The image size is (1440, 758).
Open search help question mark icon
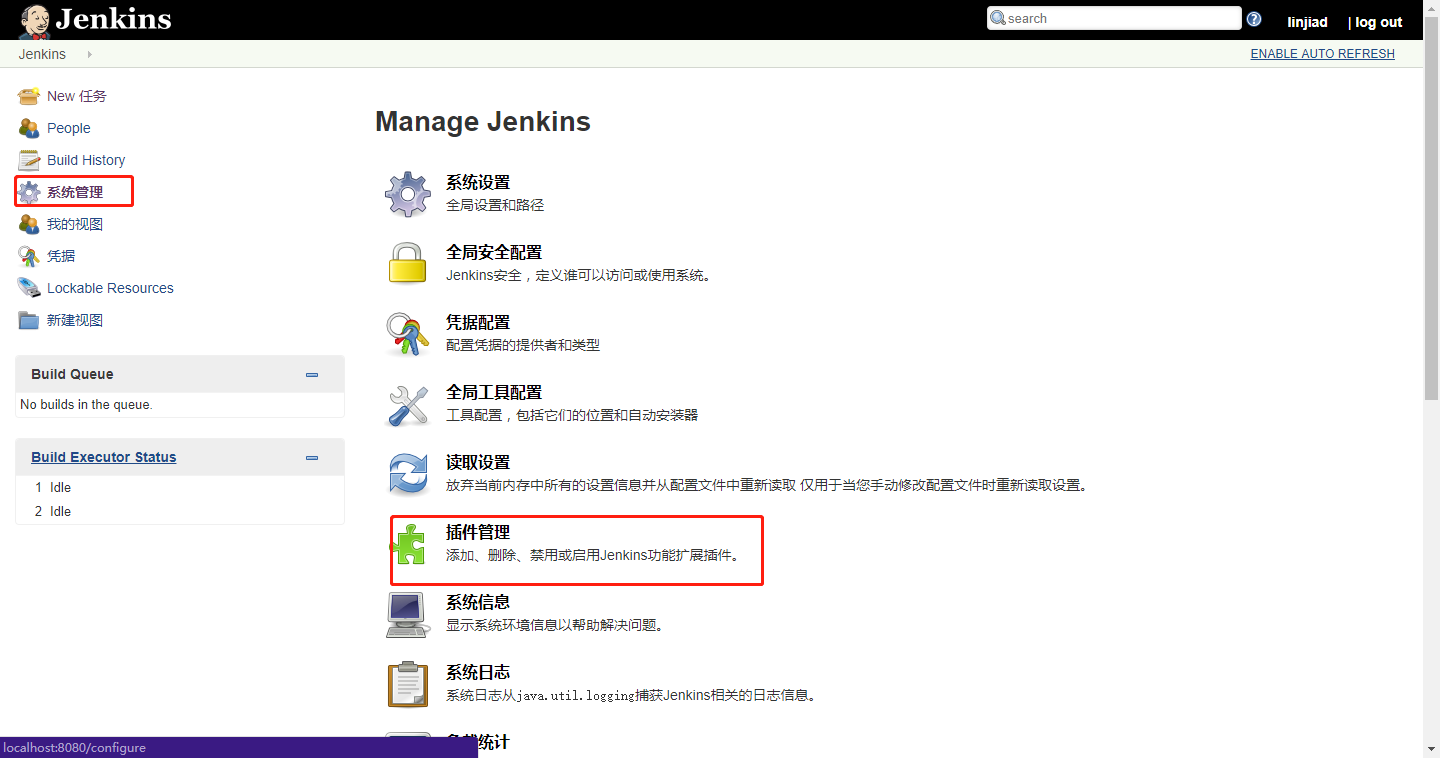tap(1254, 19)
